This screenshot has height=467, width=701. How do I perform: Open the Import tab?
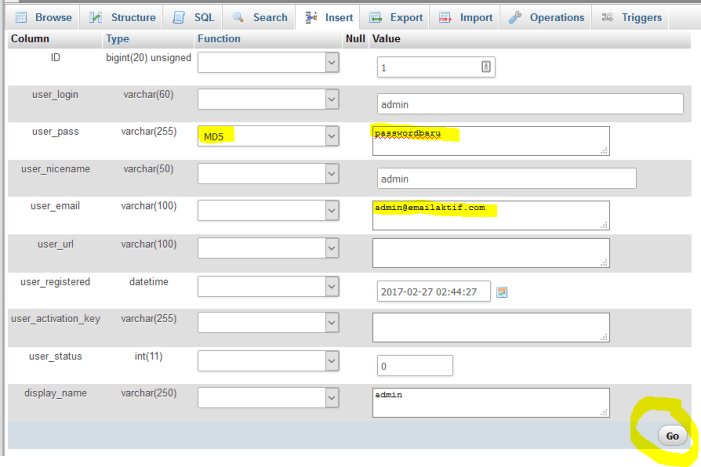pyautogui.click(x=466, y=17)
